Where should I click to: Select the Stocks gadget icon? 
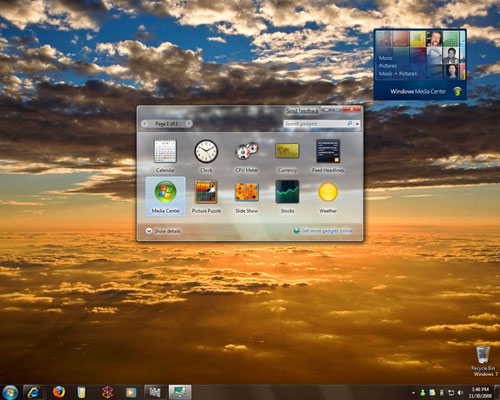pyautogui.click(x=287, y=192)
